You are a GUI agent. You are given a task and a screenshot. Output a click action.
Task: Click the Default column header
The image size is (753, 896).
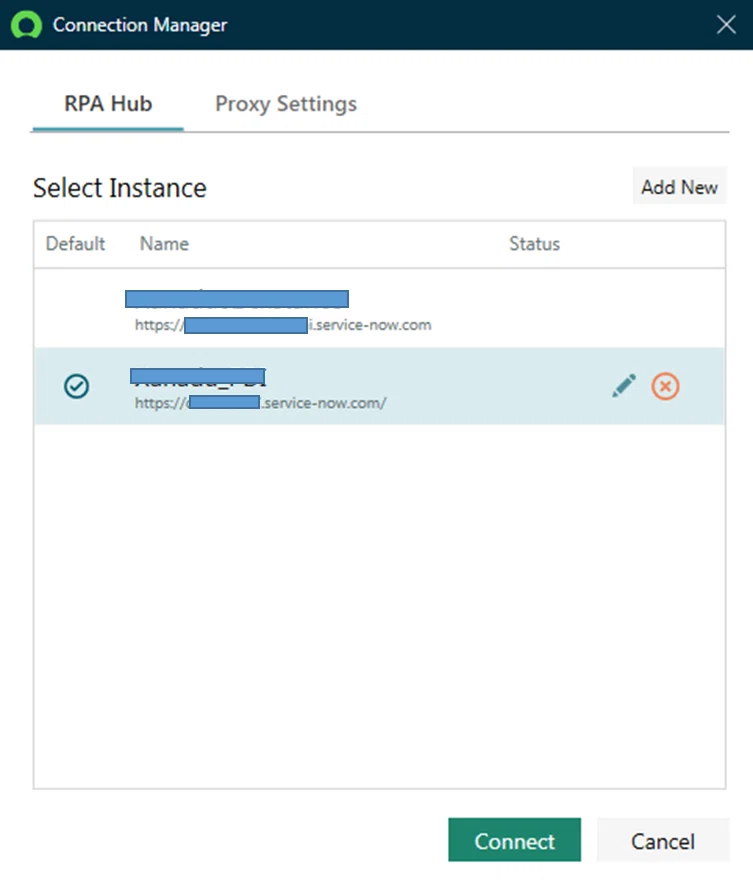click(x=75, y=244)
